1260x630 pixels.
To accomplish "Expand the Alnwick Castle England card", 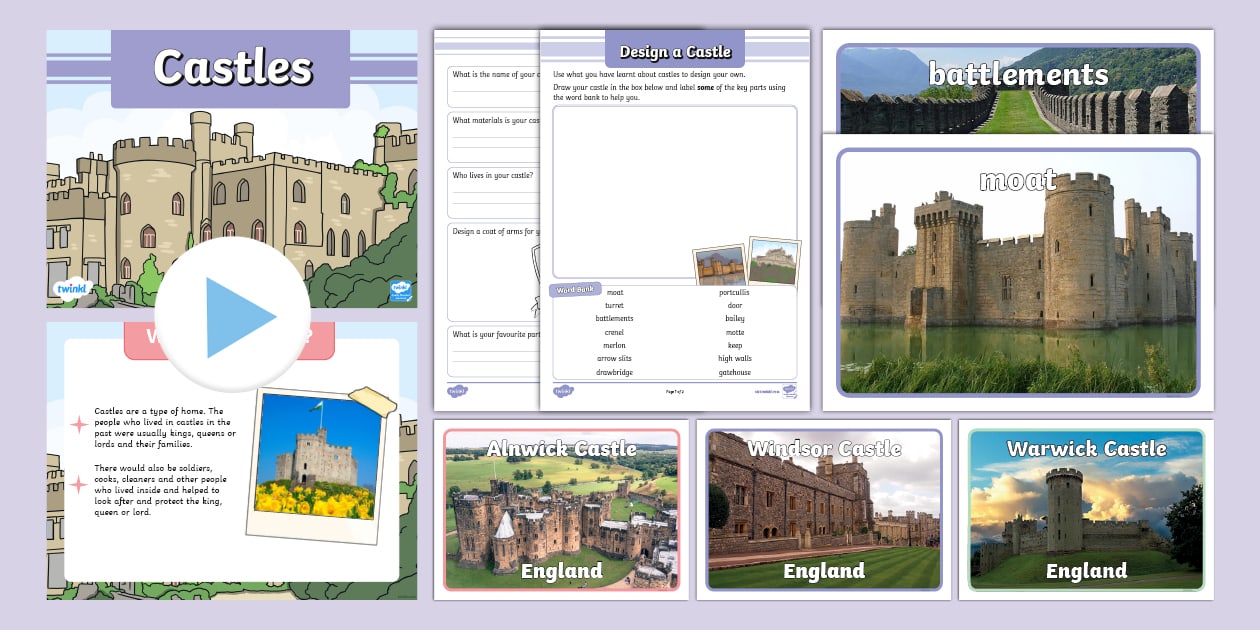I will [x=563, y=511].
